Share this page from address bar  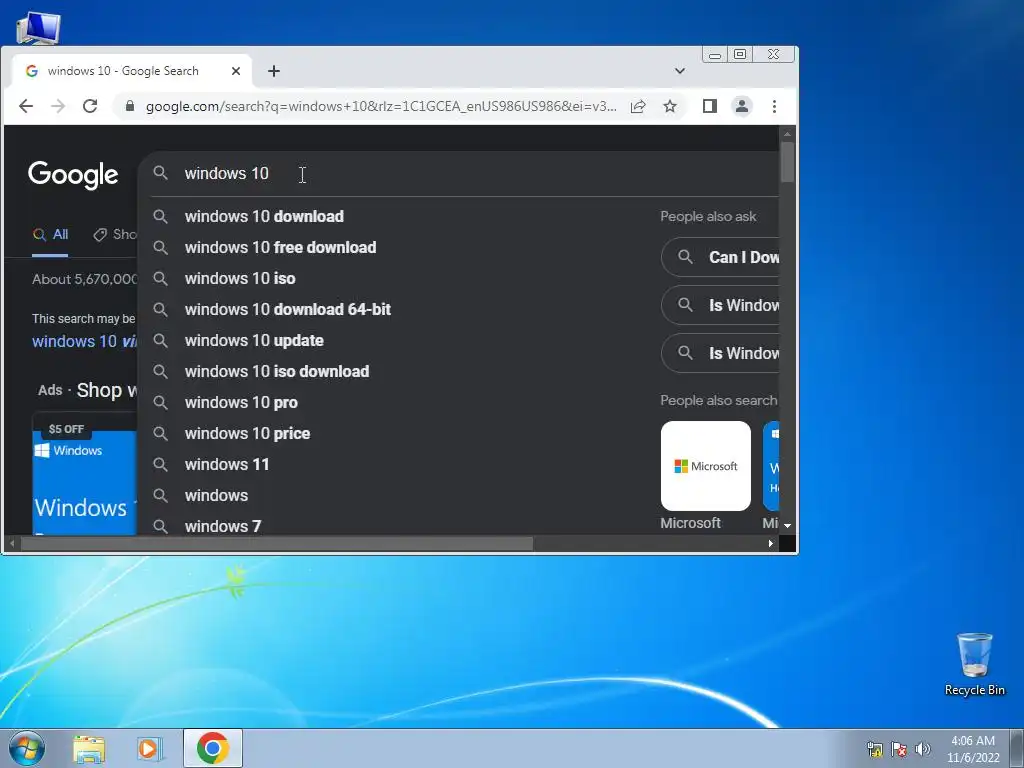coord(638,106)
